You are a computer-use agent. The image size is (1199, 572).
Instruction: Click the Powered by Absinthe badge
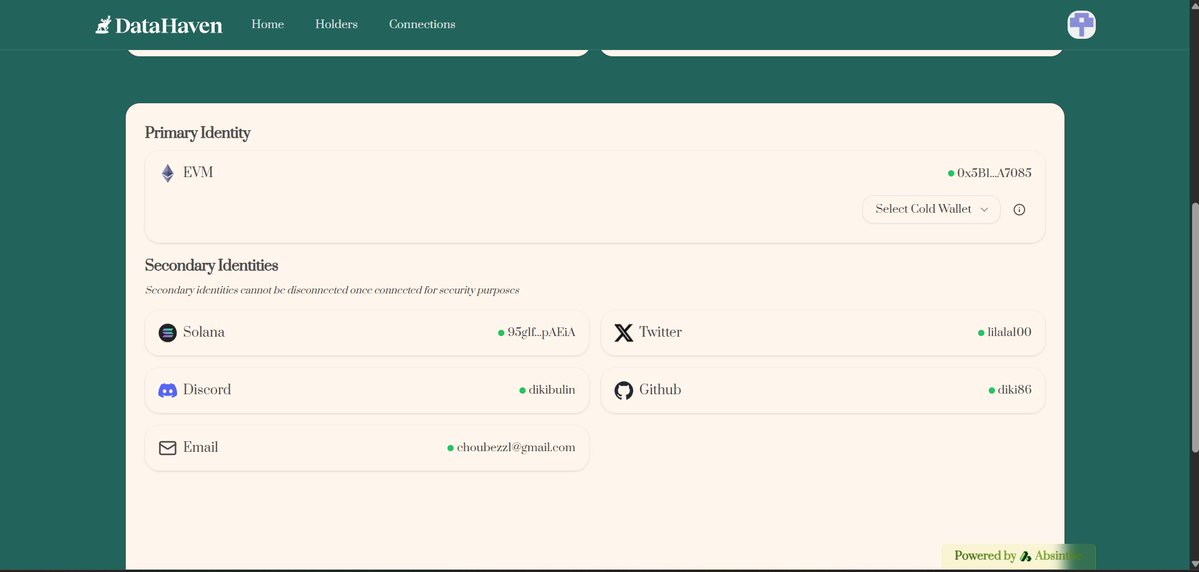[x=1019, y=556]
